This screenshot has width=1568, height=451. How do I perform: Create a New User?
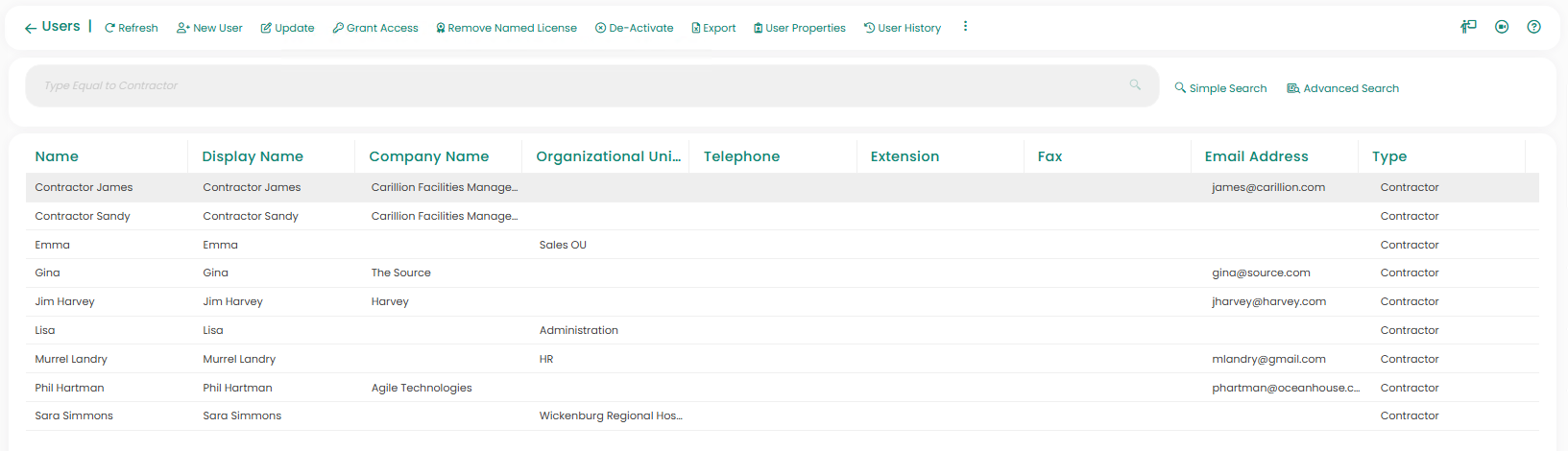pyautogui.click(x=209, y=28)
